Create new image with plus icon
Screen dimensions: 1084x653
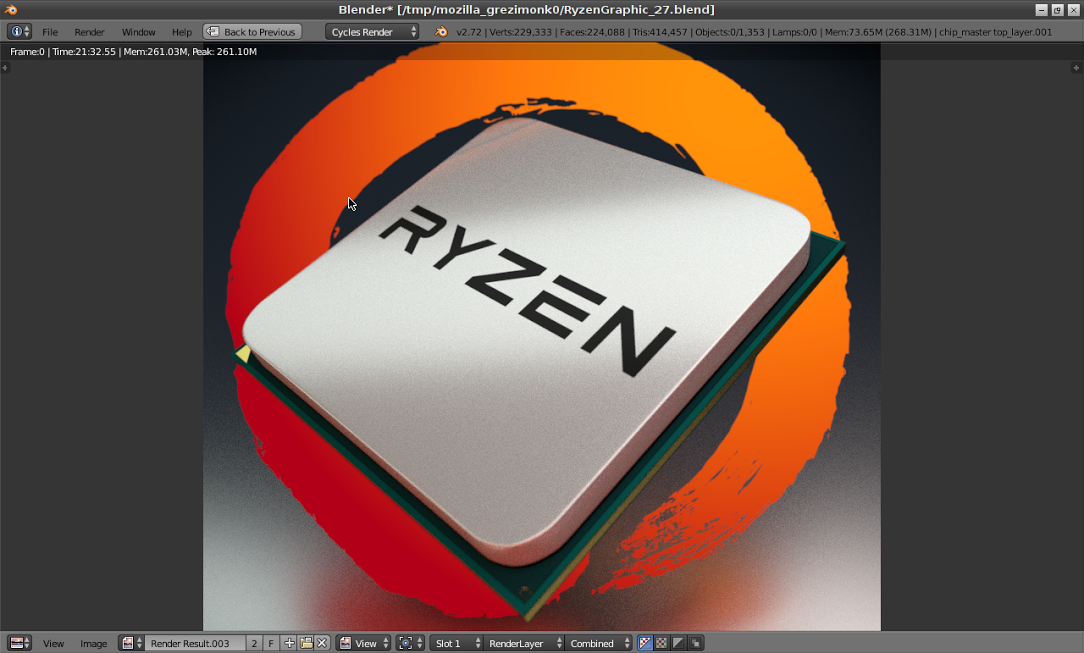pos(289,643)
